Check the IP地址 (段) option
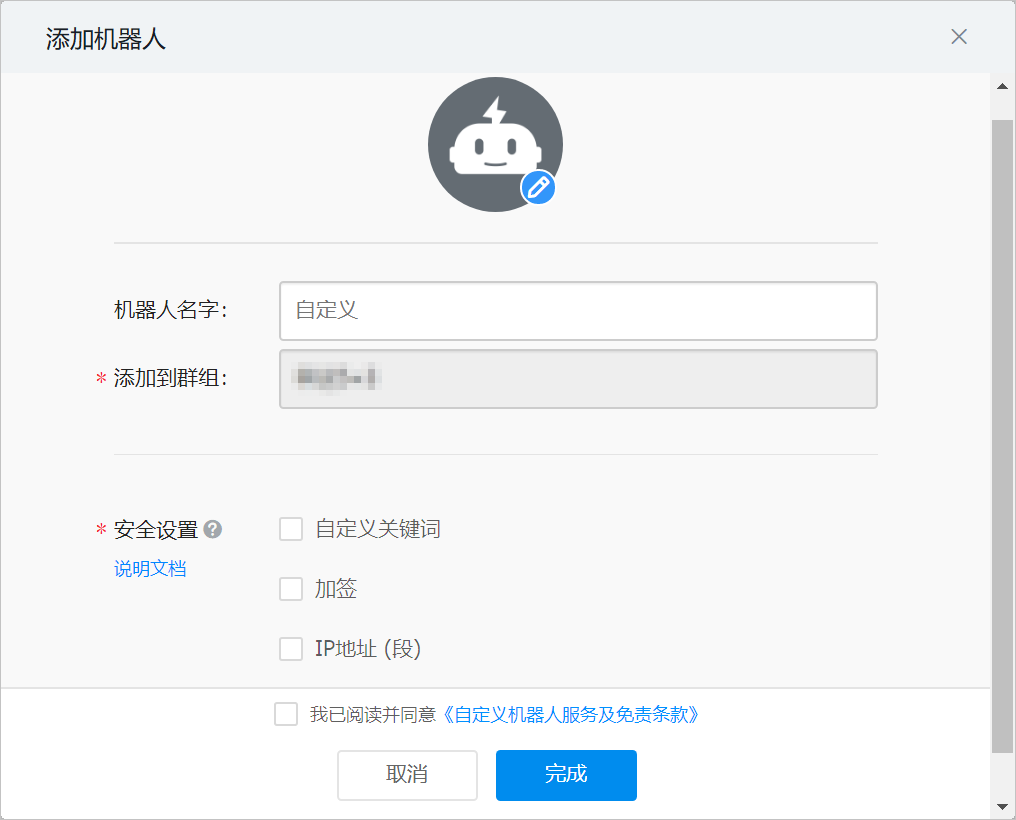 click(x=291, y=648)
